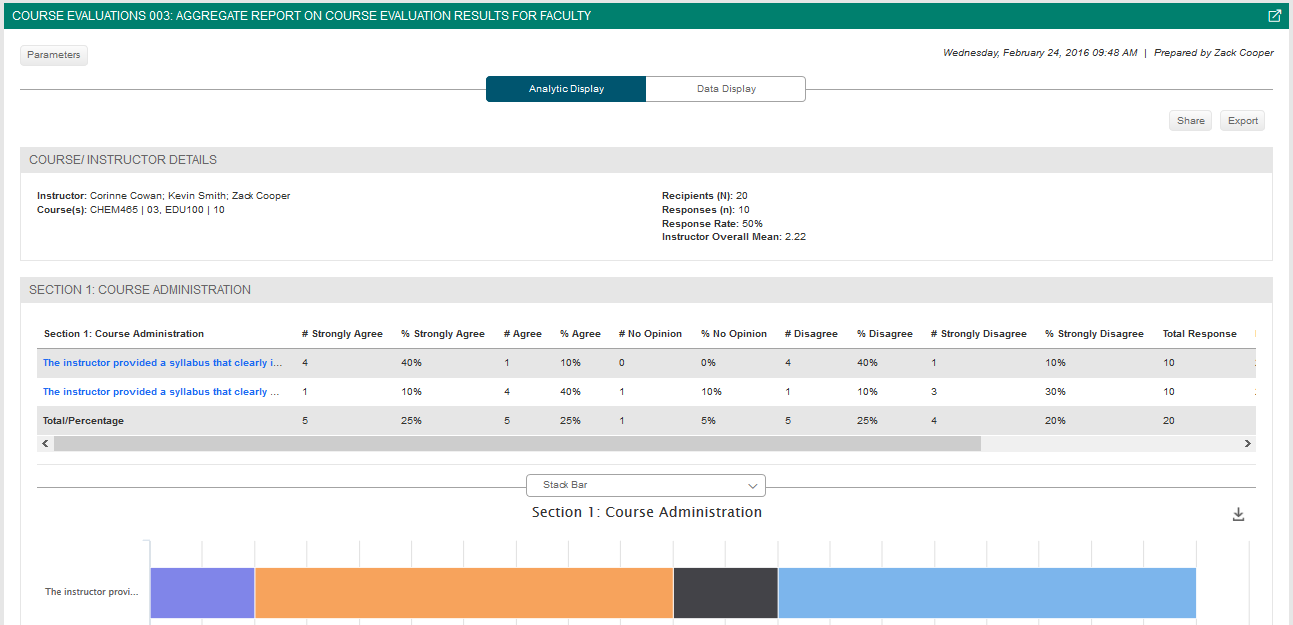Click the '% Strongly Agree' column header
Screen dimensions: 1293x625
(443, 334)
